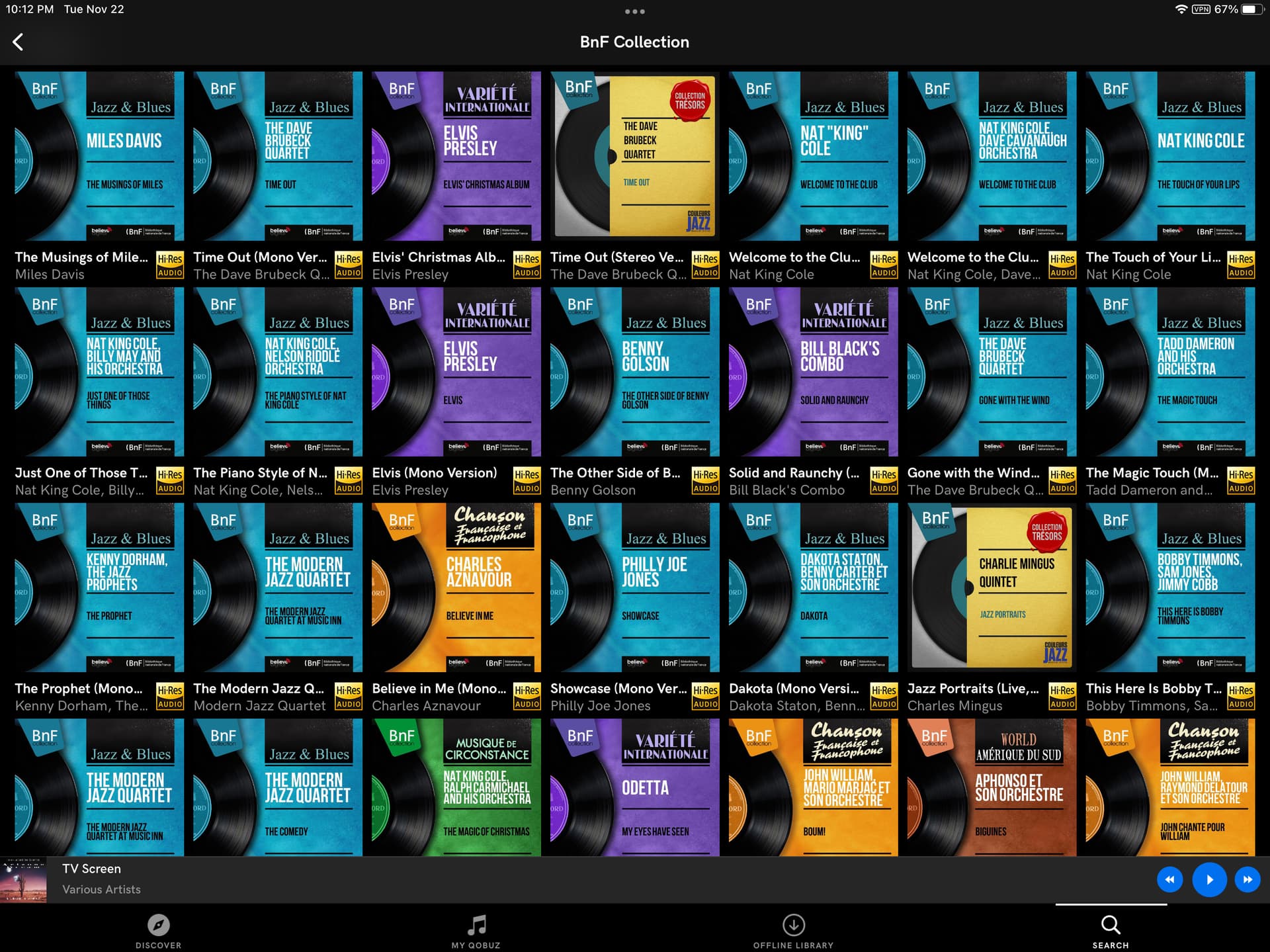Select the Search tab
1270x952 pixels.
(x=1111, y=931)
